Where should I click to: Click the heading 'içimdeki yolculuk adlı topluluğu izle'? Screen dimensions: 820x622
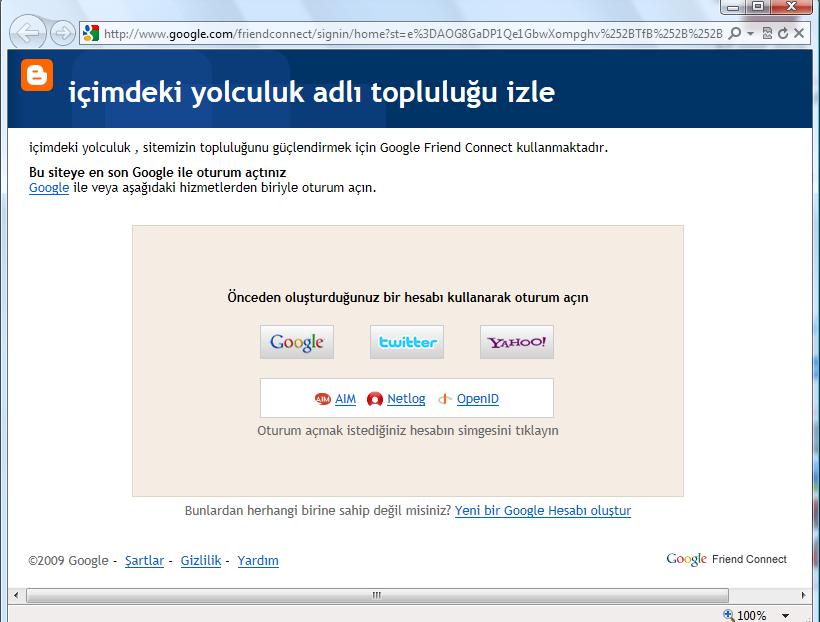tap(312, 93)
